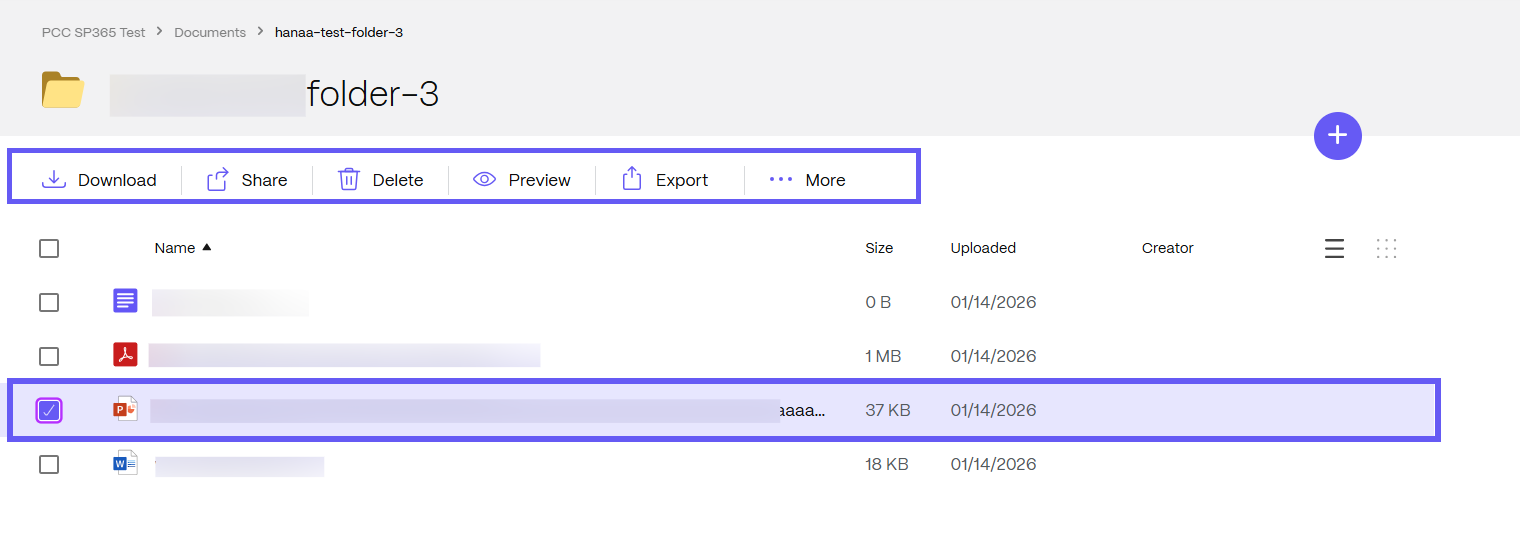This screenshot has height=560, width=1520.
Task: Check the 0 B text file checkbox
Action: (49, 303)
